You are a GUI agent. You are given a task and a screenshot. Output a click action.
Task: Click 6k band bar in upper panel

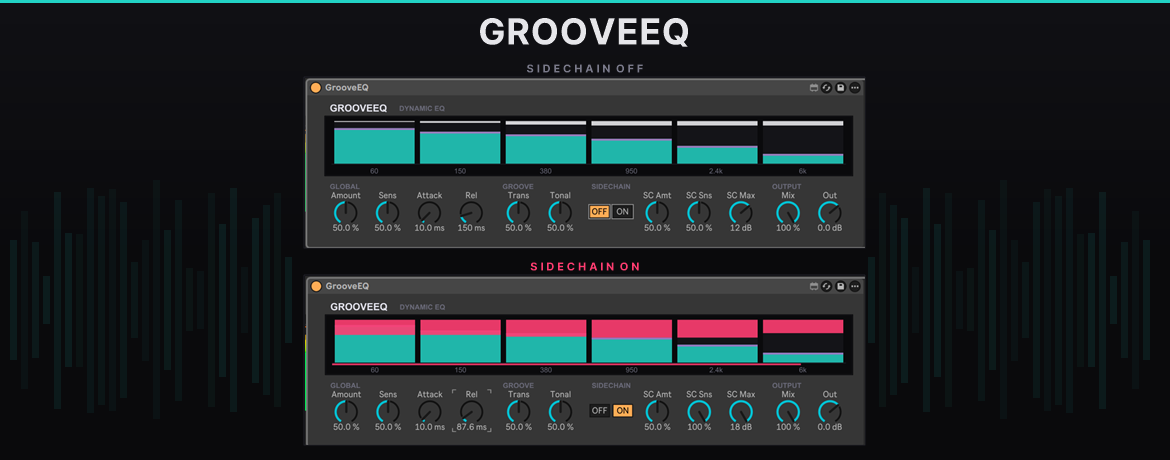[803, 143]
